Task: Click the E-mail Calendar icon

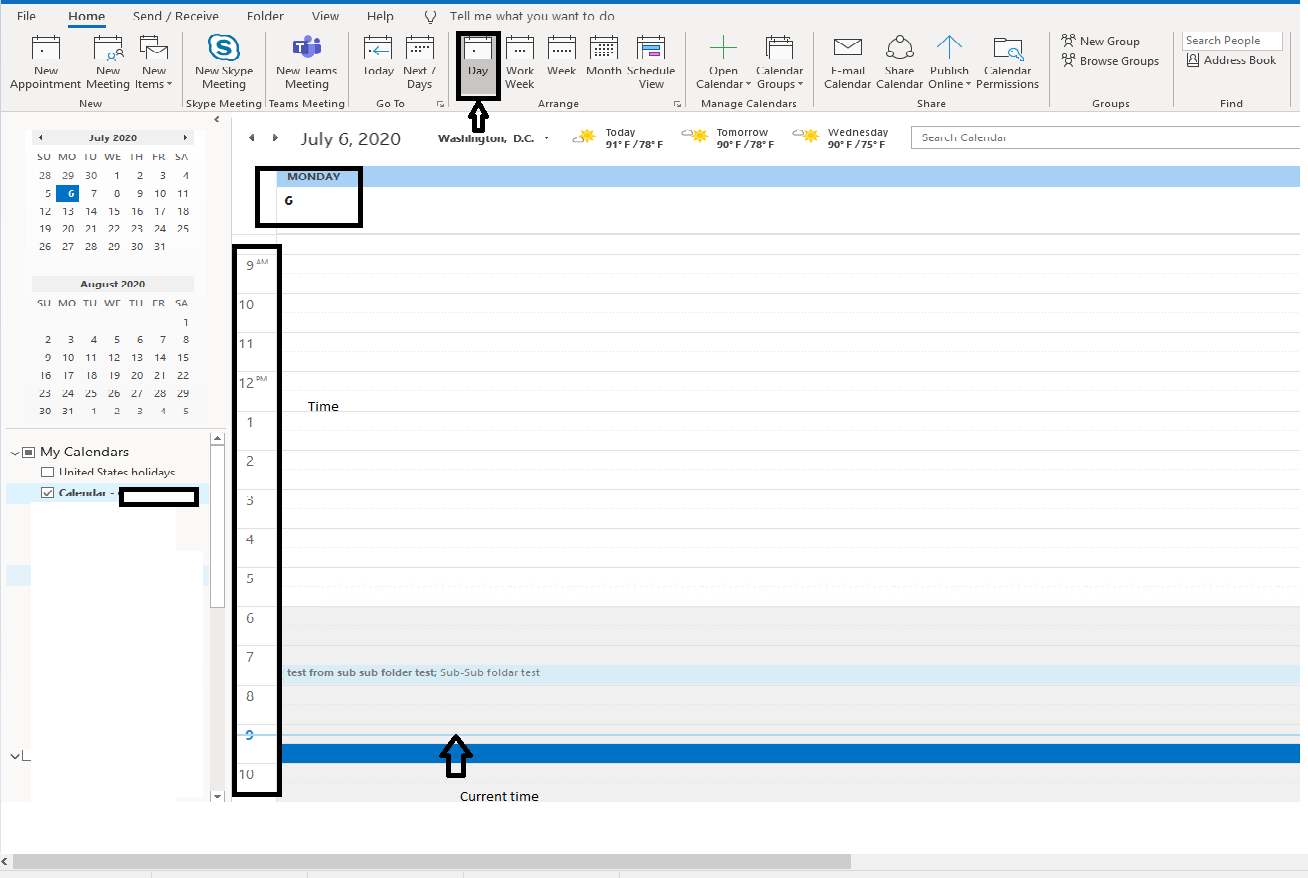Action: point(847,63)
